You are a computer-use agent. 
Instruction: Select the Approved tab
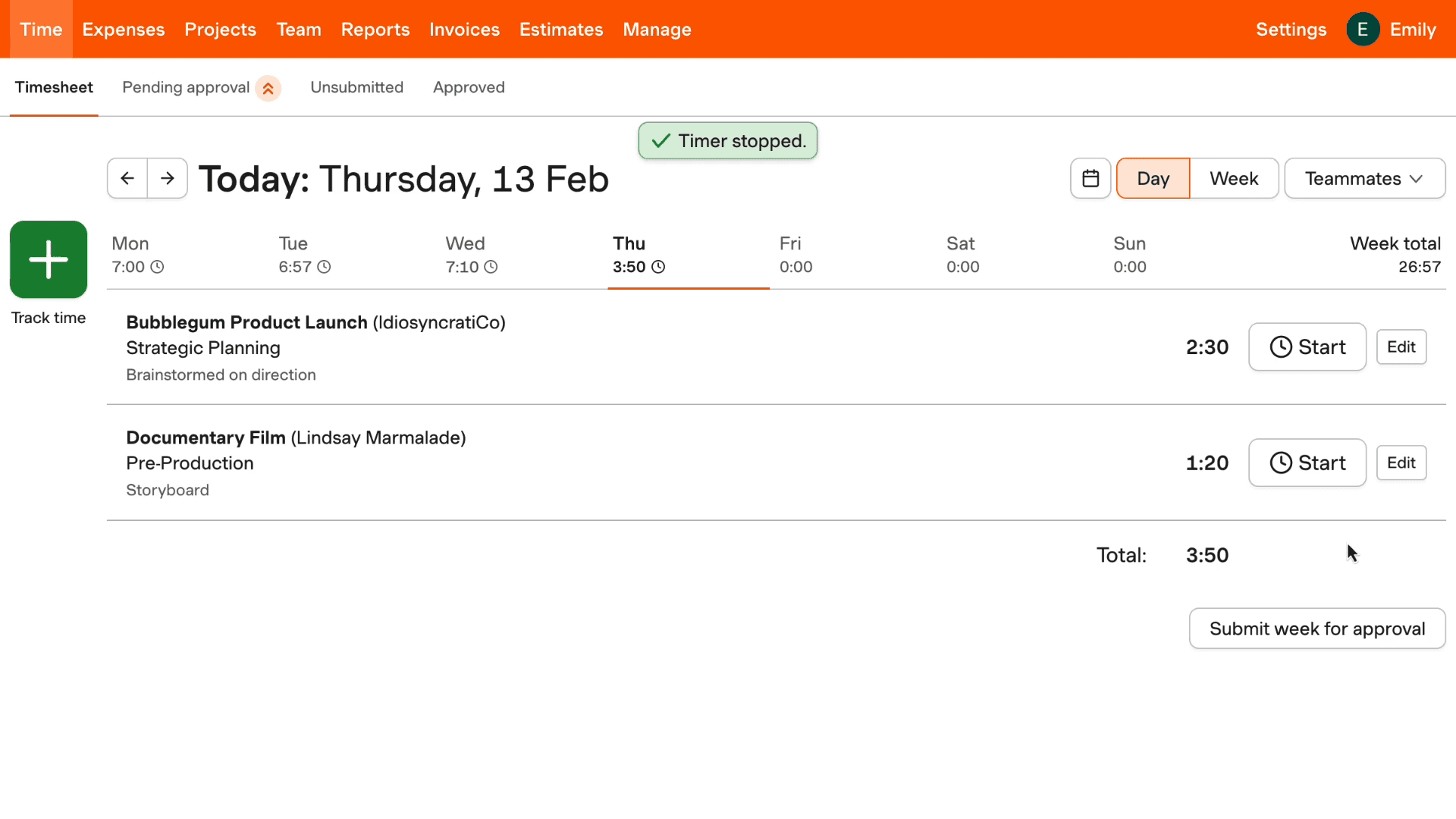(x=469, y=87)
